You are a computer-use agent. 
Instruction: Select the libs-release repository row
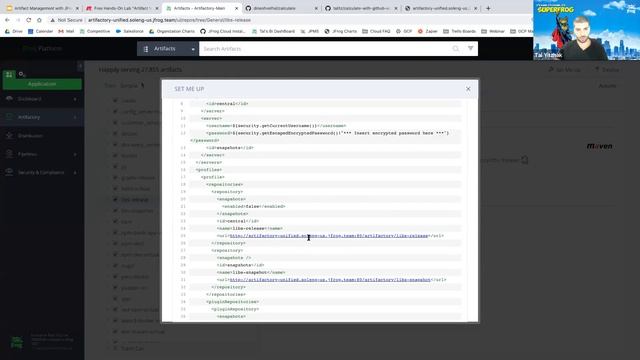[x=134, y=200]
